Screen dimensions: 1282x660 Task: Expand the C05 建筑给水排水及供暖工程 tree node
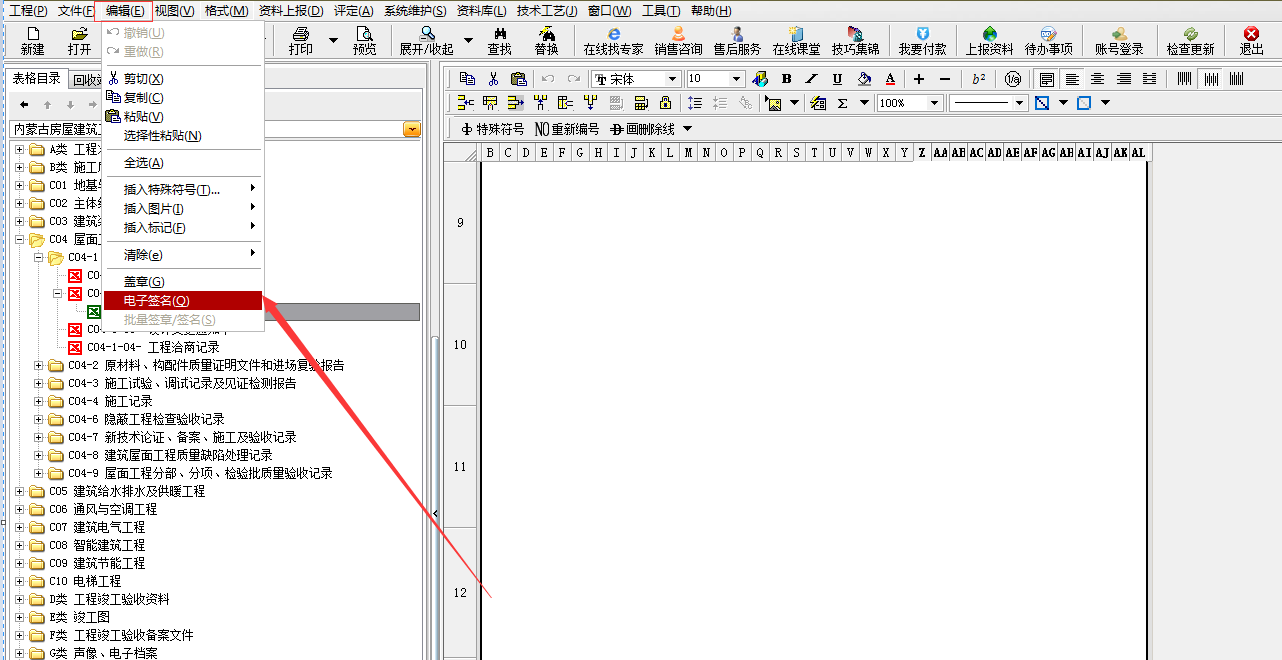click(x=20, y=491)
